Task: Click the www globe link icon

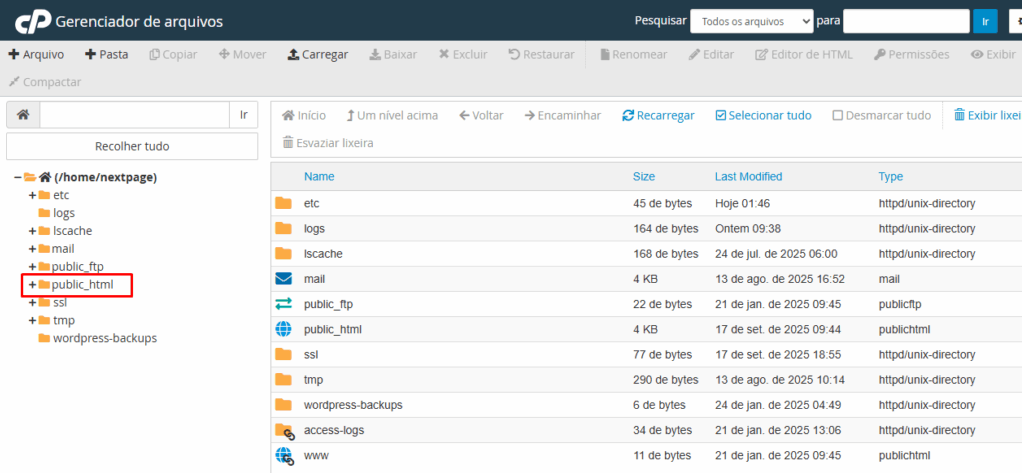Action: (284, 456)
